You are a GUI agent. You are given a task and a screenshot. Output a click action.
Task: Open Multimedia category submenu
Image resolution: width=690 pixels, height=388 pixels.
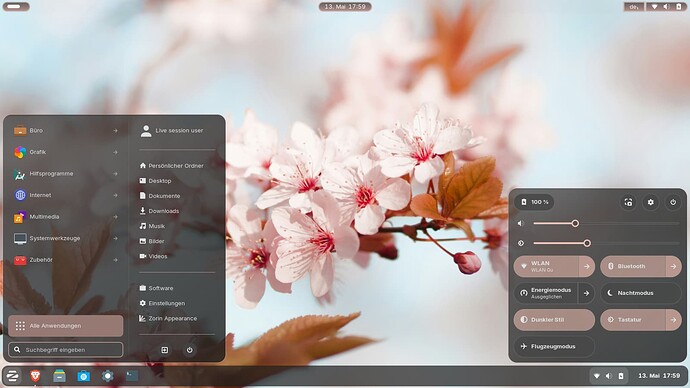pos(66,217)
